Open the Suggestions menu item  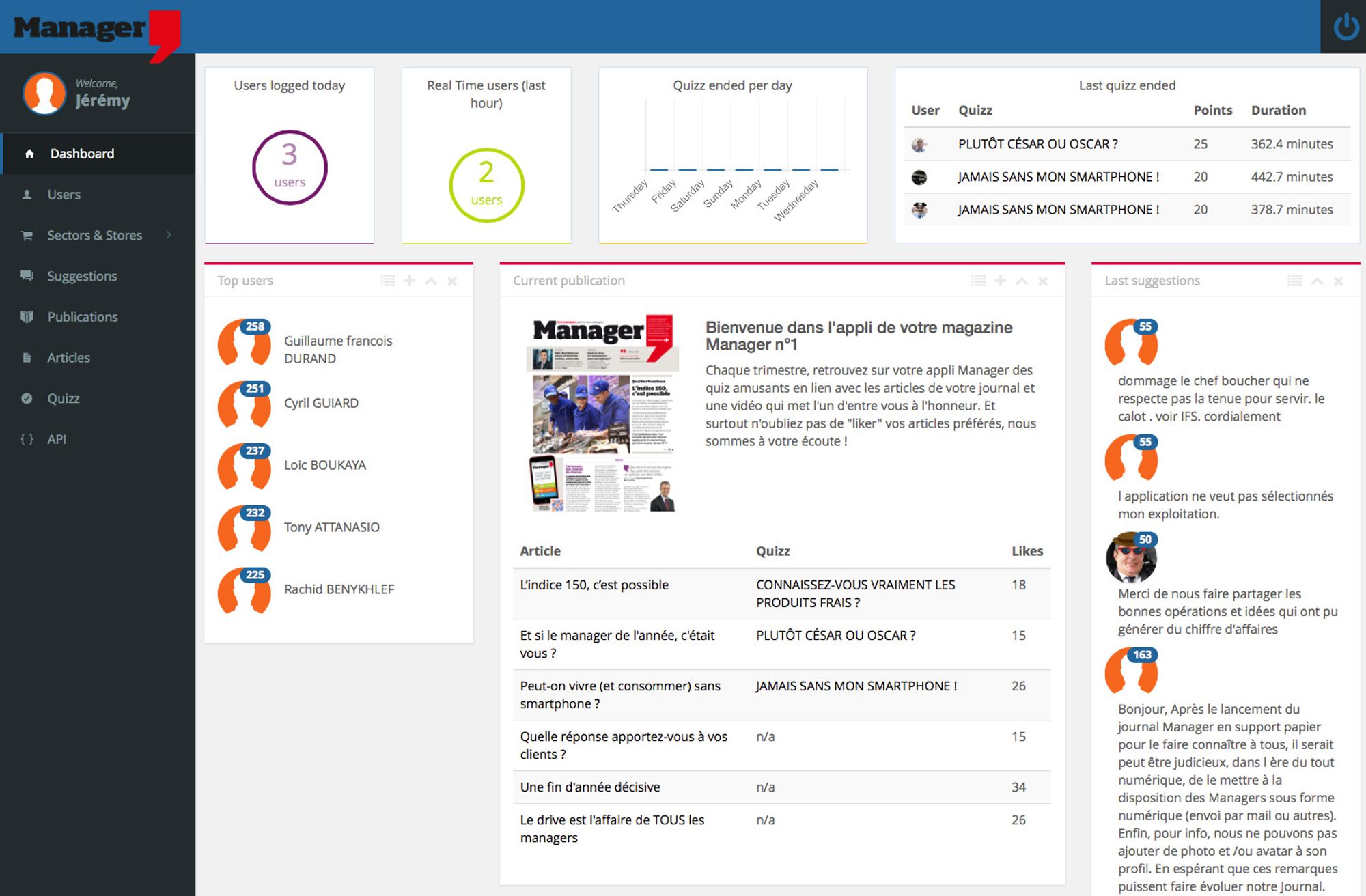[98, 276]
